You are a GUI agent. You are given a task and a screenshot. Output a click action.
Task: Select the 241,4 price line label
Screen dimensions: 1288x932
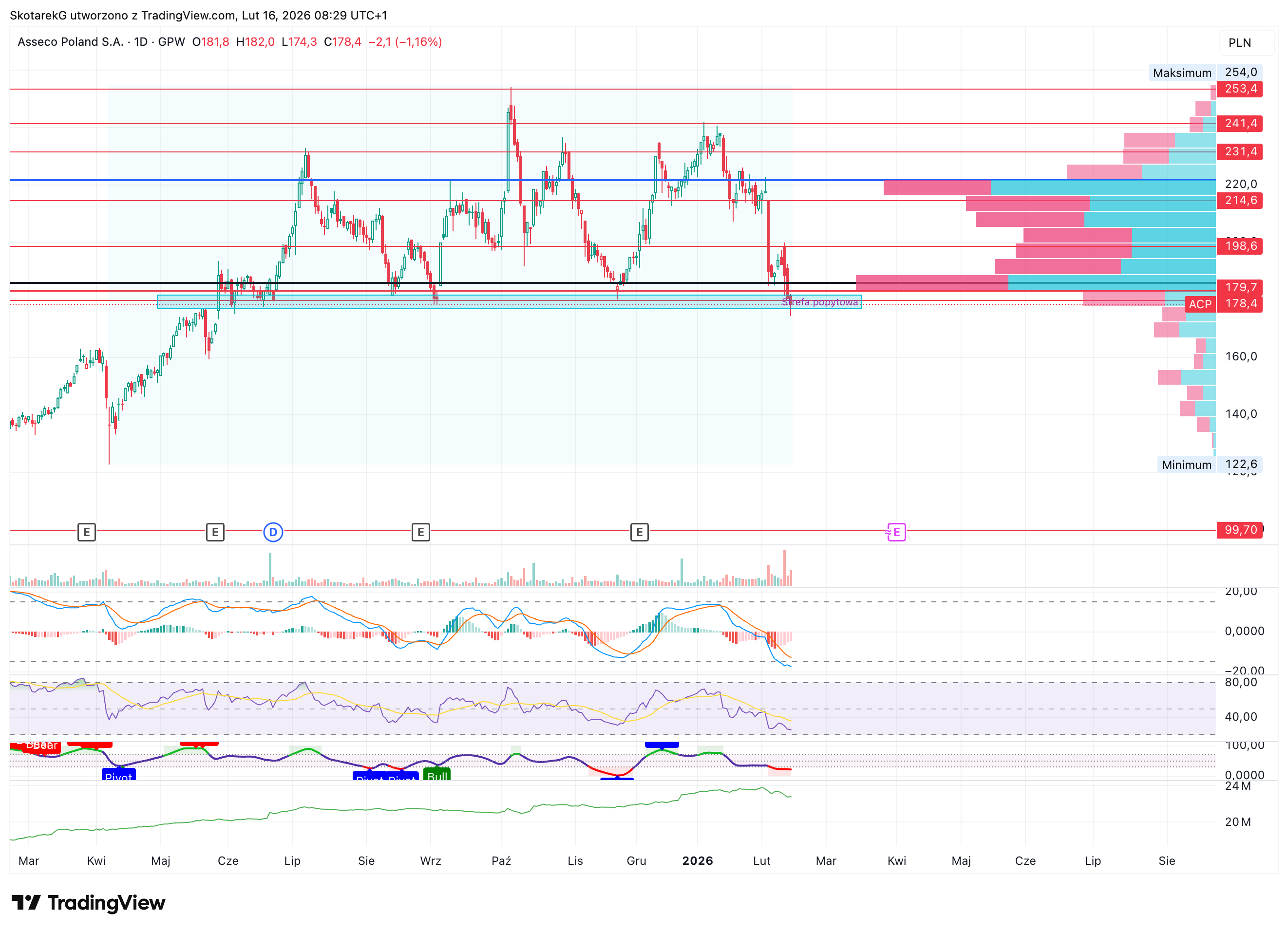click(x=1240, y=123)
